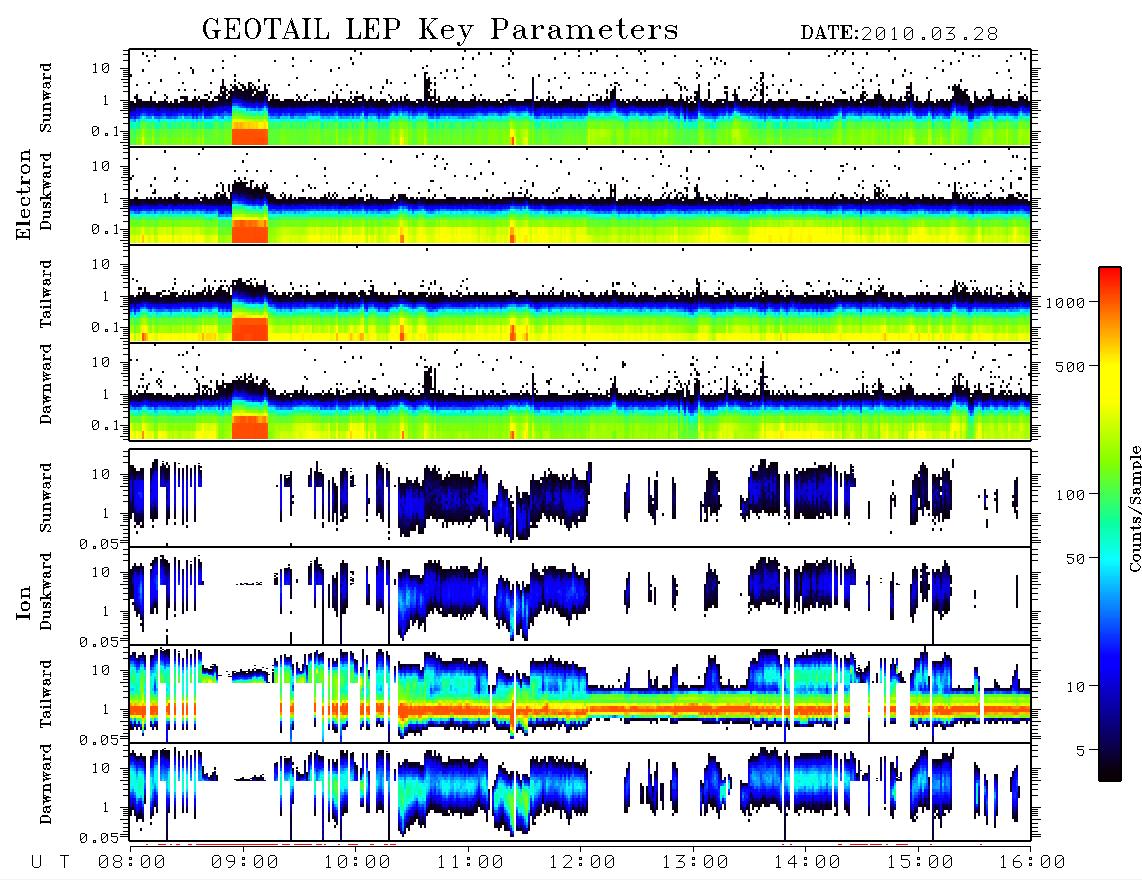Pick the Ion Tailward axis label
Screen dimensions: 1142x880
(46, 694)
